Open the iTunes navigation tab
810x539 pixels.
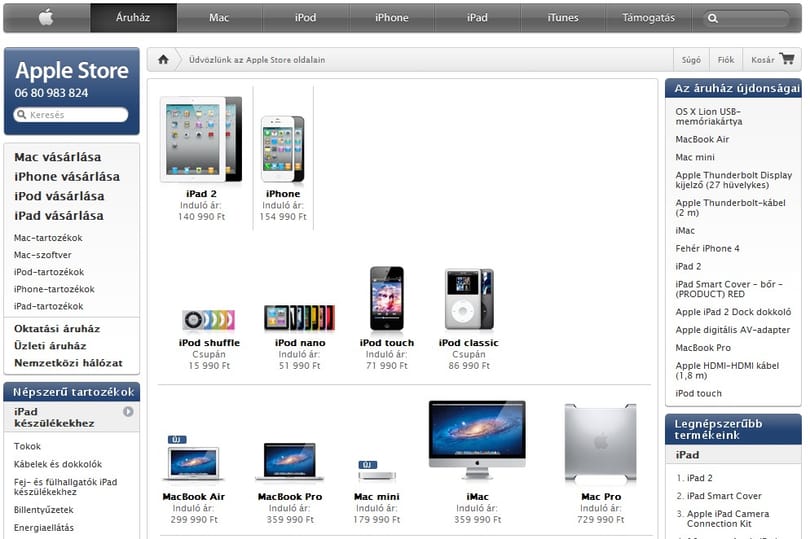tap(563, 18)
